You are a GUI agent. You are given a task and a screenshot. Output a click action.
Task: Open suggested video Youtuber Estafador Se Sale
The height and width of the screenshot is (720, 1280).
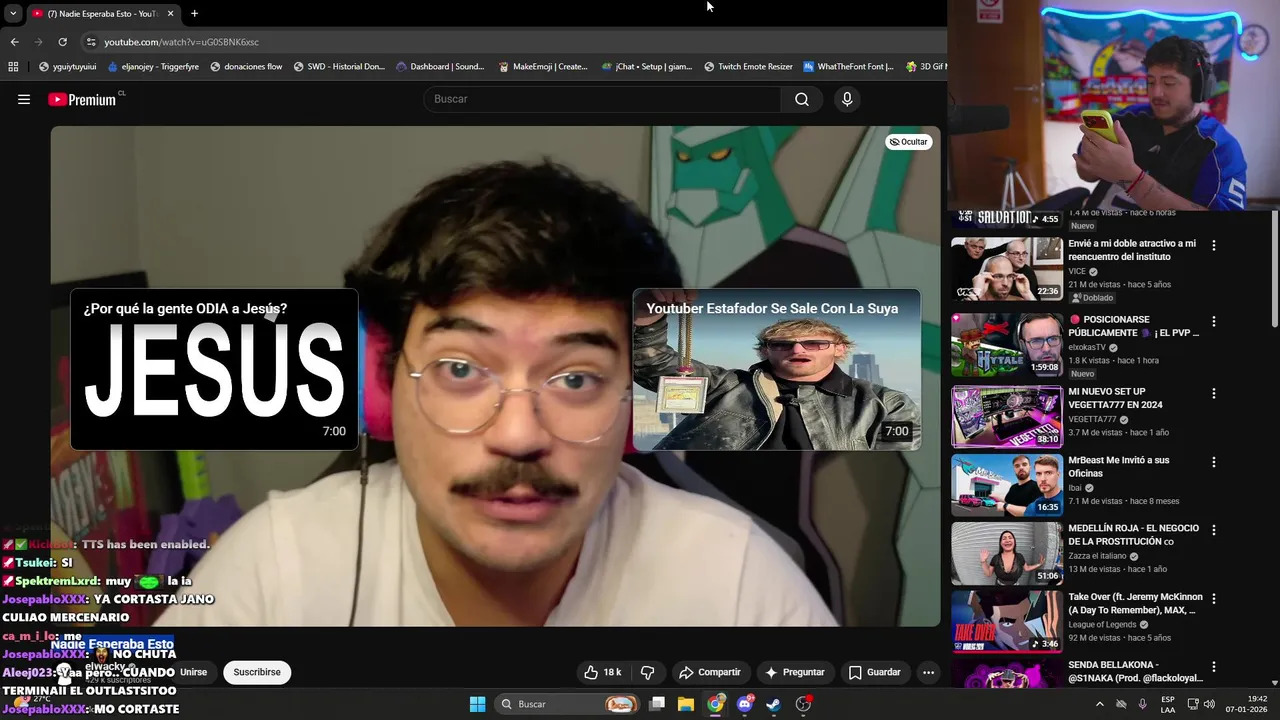click(777, 369)
